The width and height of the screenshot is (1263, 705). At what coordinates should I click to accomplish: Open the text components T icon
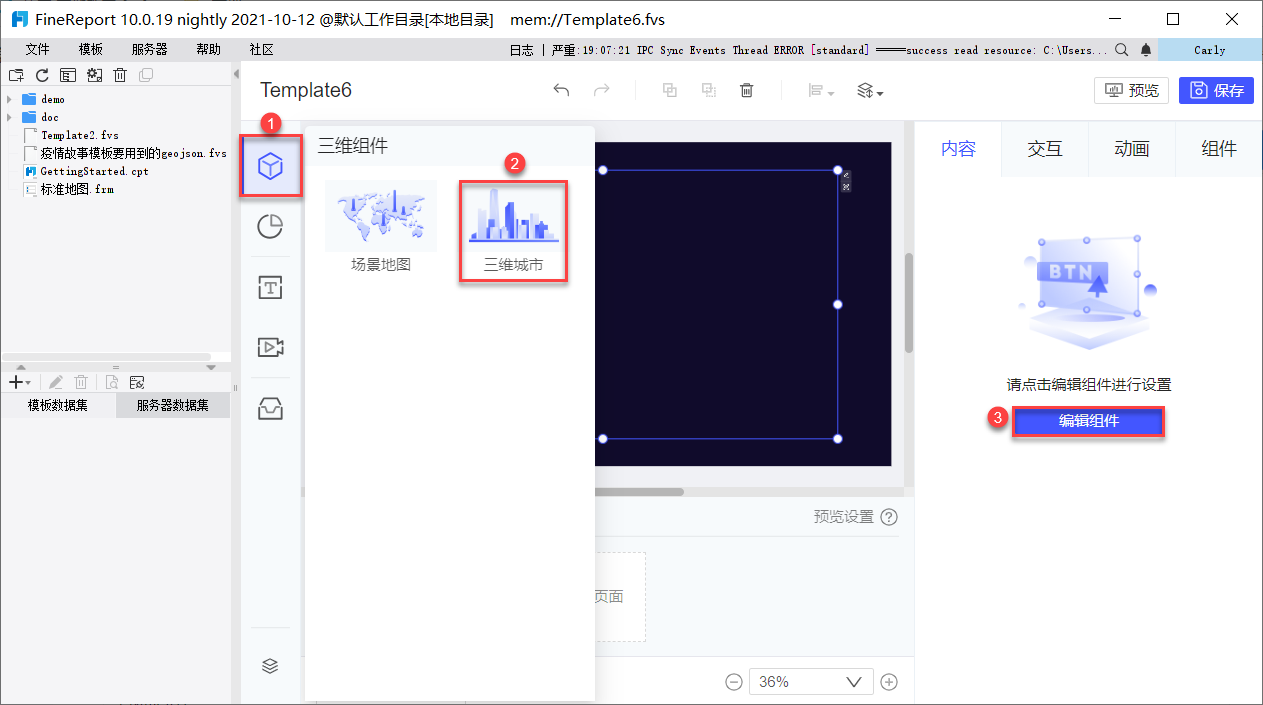click(270, 288)
